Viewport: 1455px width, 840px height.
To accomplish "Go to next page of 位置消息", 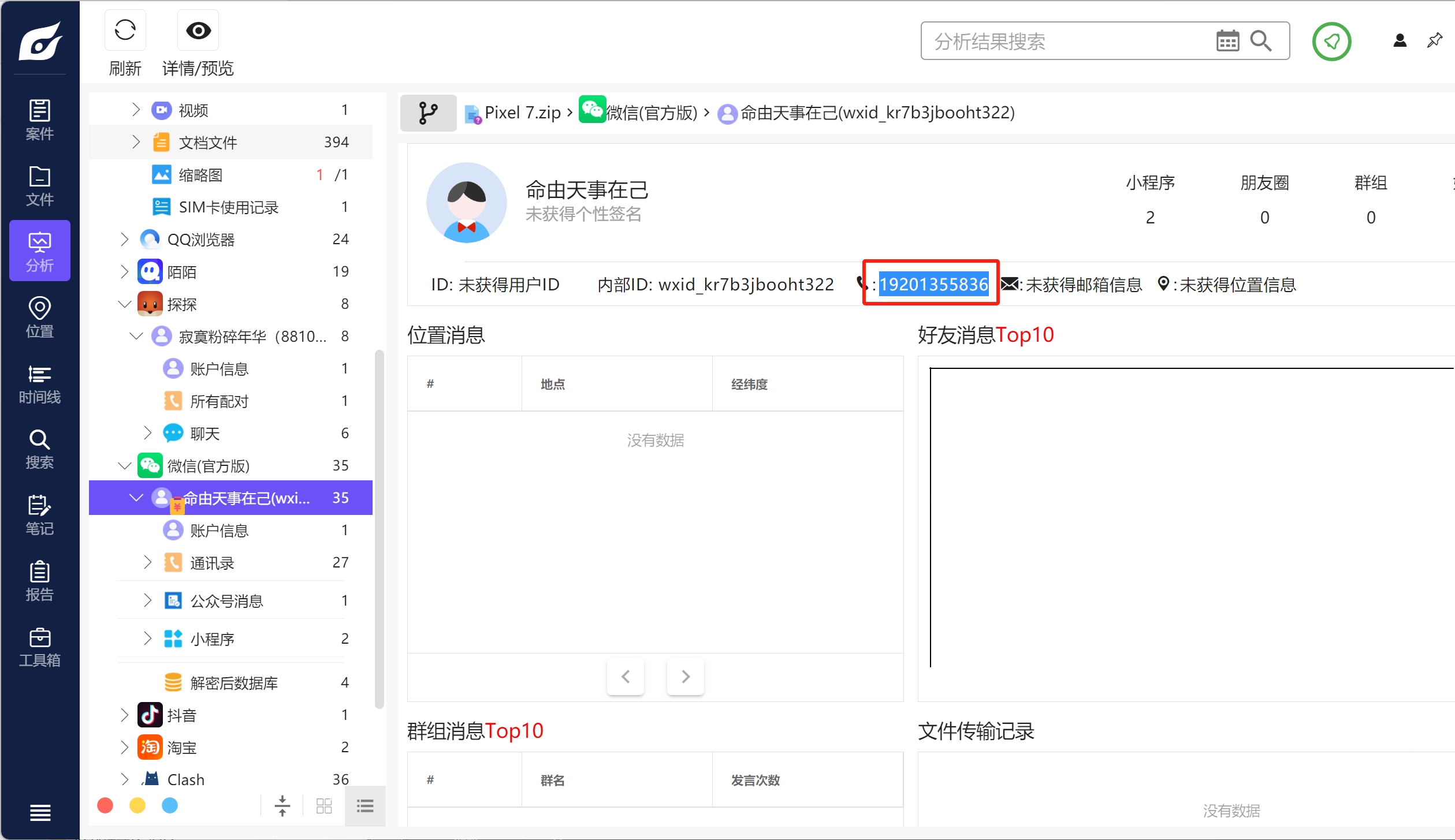I will pos(686,676).
